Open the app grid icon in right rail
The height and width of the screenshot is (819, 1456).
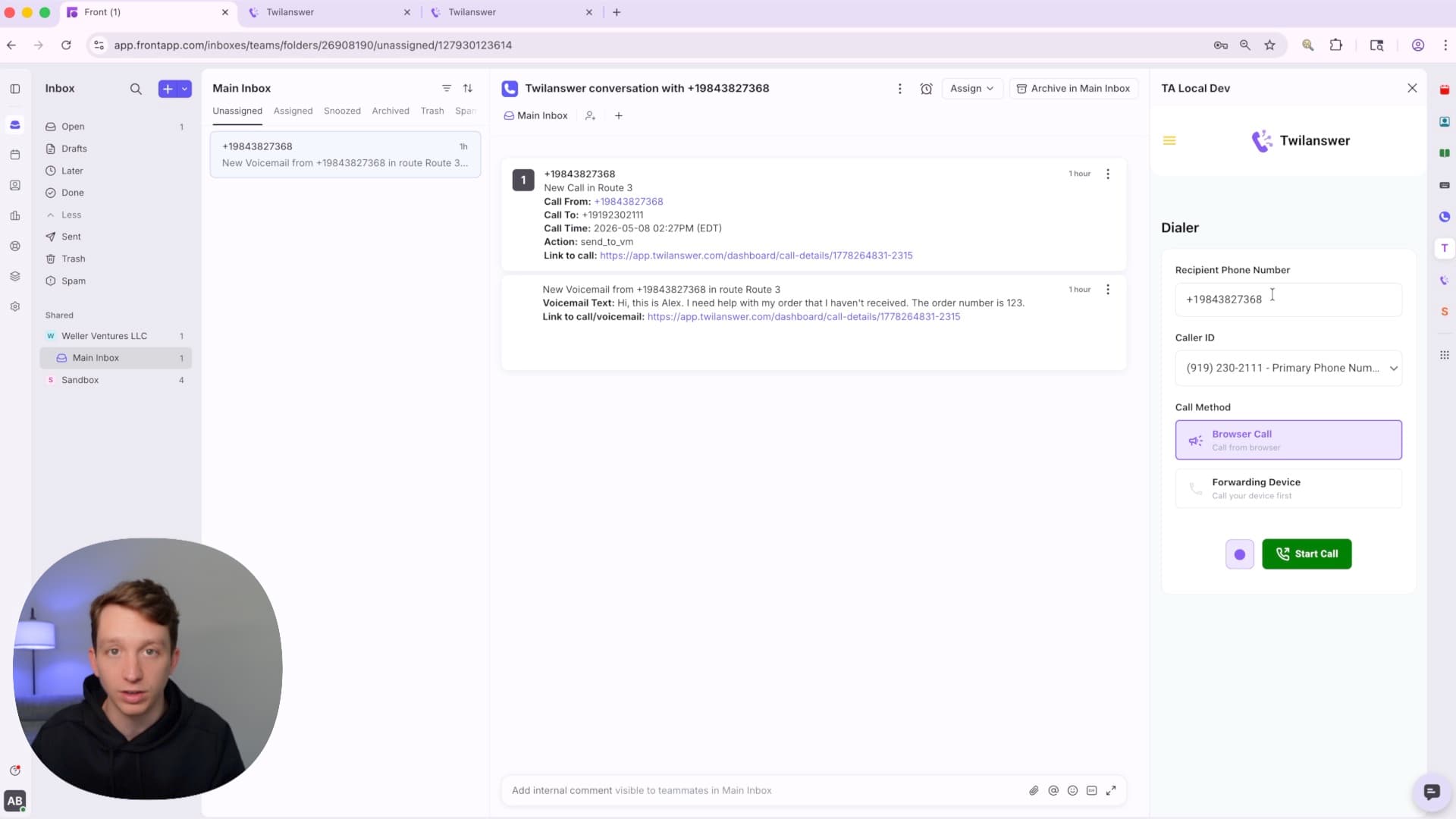[x=1445, y=356]
